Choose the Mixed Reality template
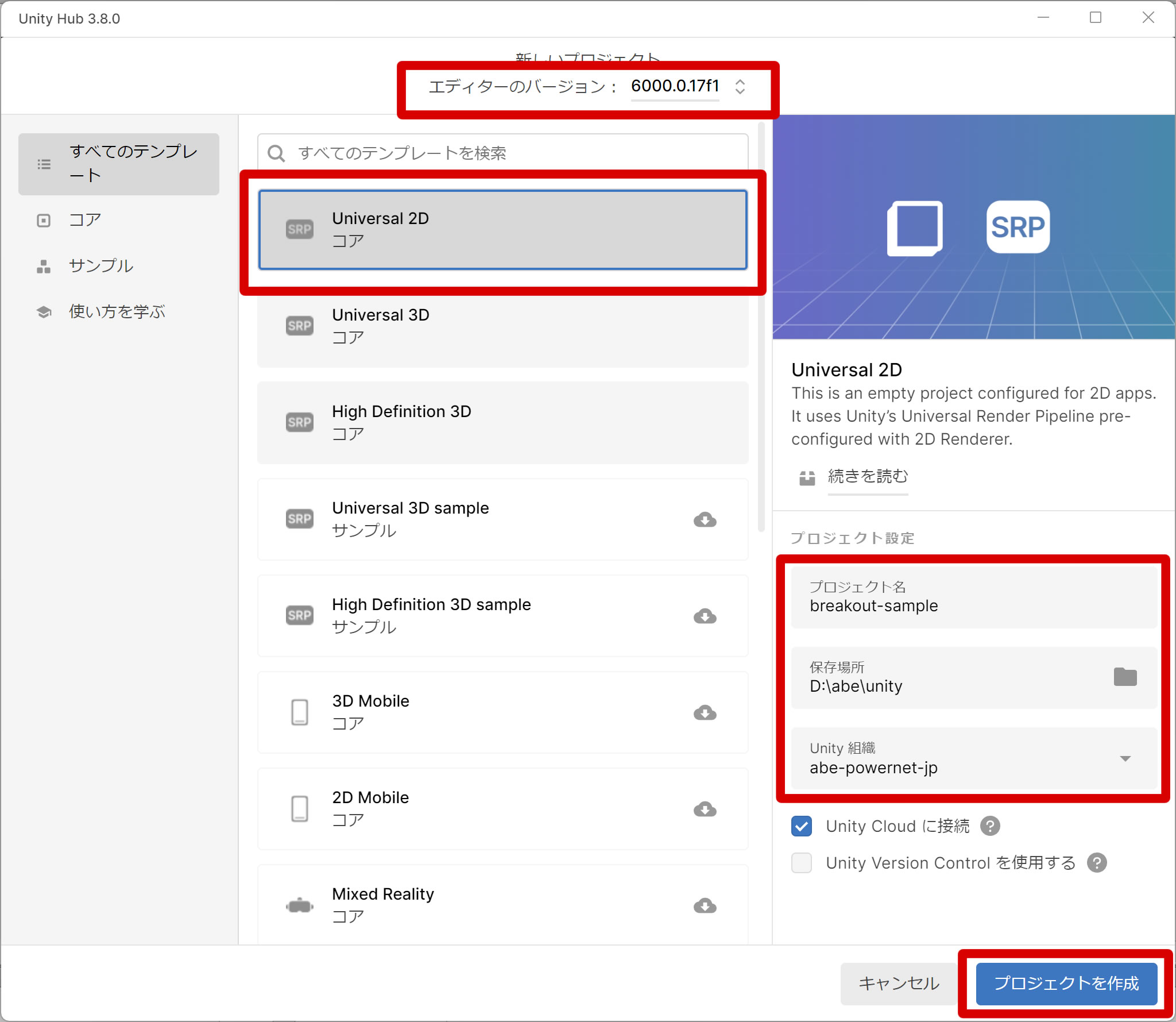This screenshot has height=1022, width=1176. pos(502,905)
